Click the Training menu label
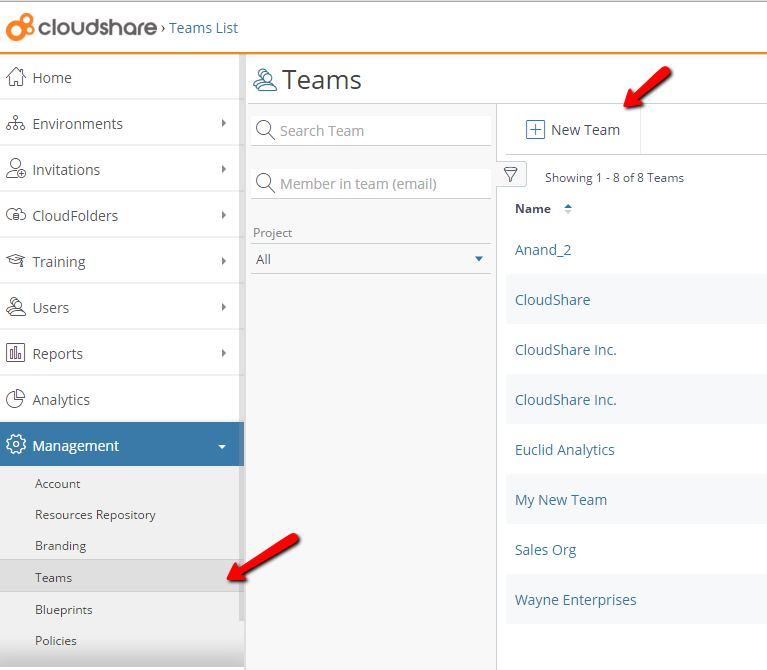 point(59,262)
